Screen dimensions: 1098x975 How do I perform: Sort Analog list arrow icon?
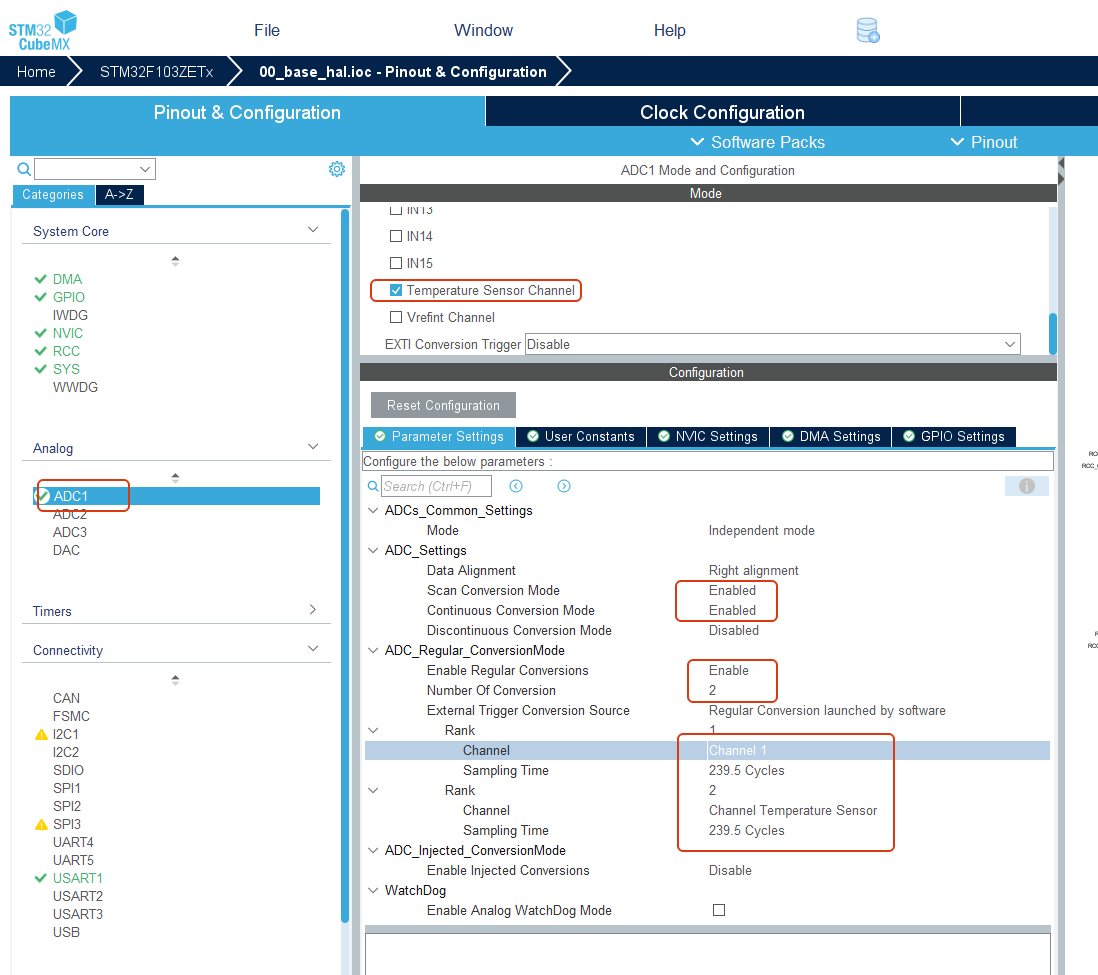tap(175, 478)
